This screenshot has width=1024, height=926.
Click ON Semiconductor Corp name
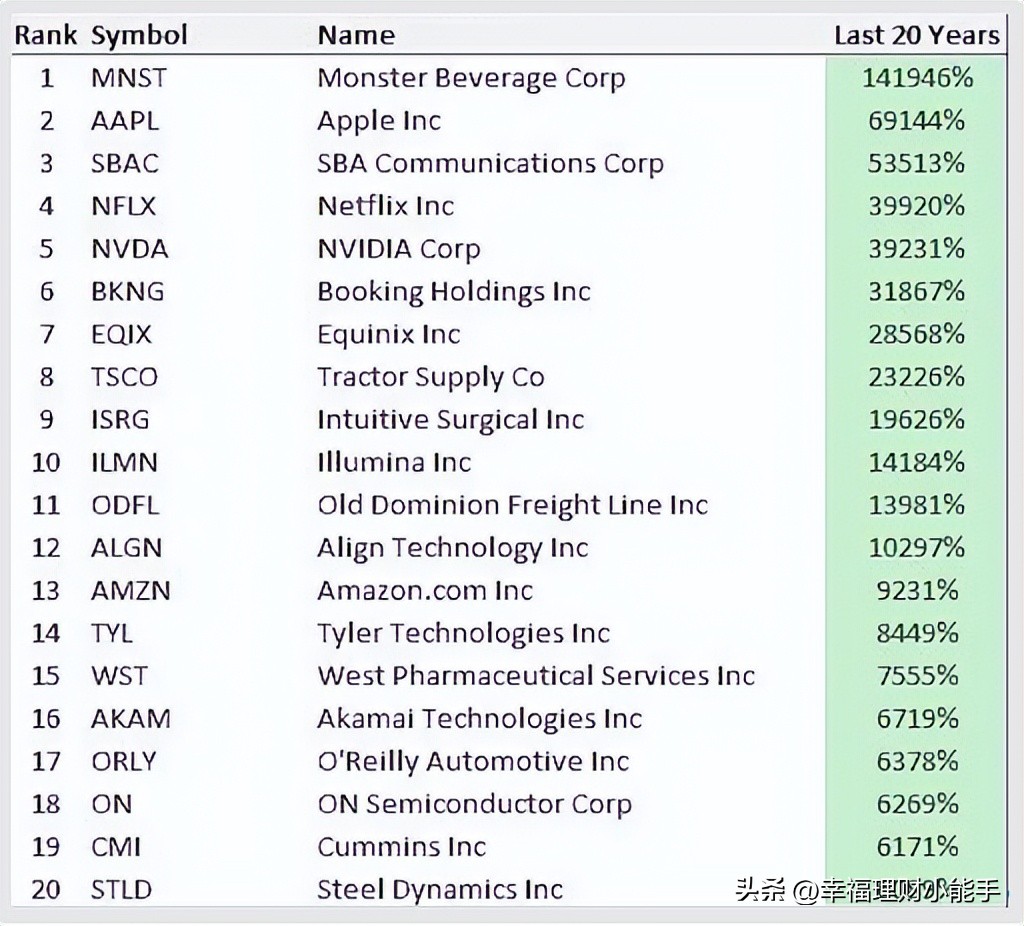(x=474, y=804)
